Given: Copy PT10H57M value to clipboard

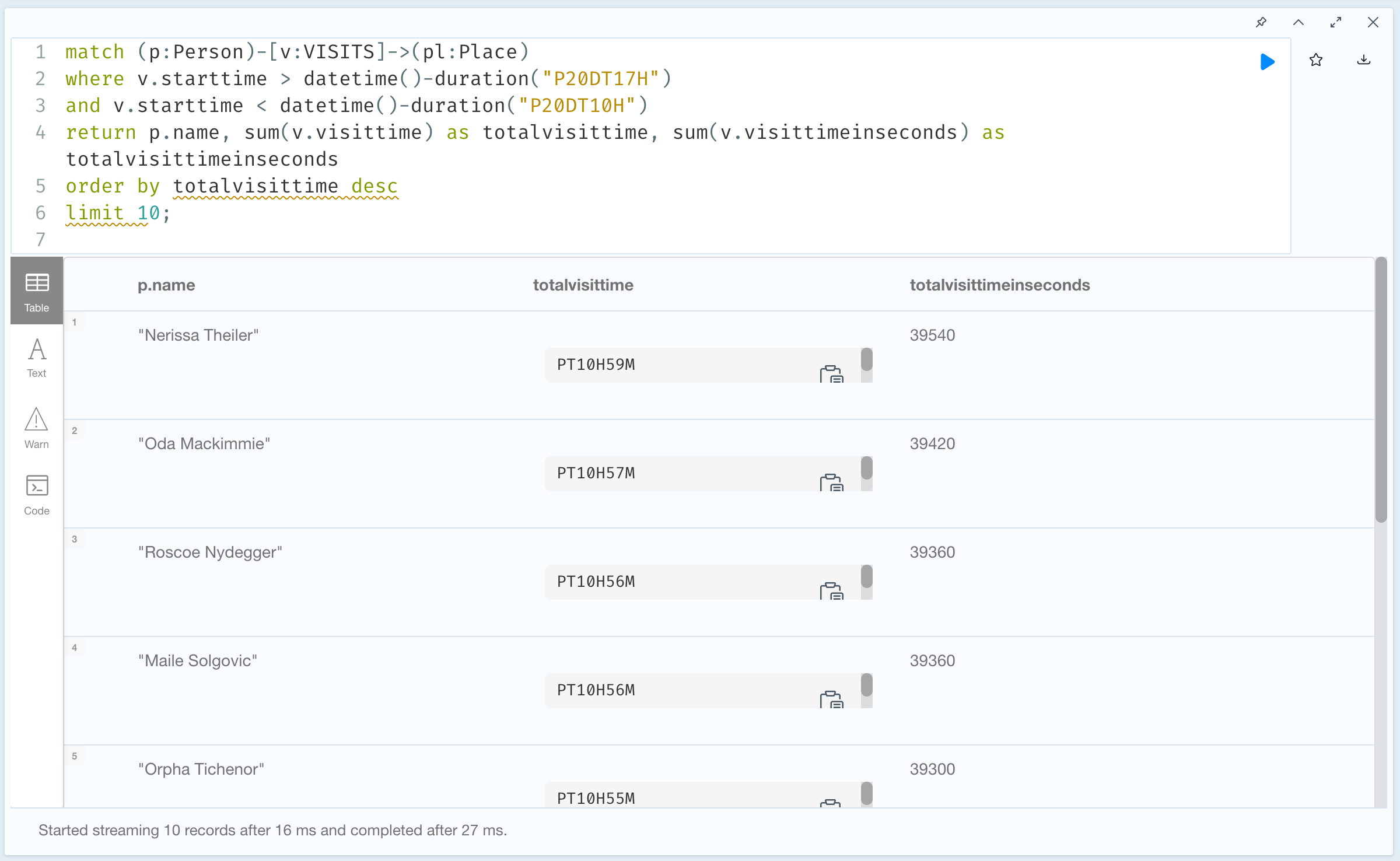Looking at the screenshot, I should (x=831, y=482).
